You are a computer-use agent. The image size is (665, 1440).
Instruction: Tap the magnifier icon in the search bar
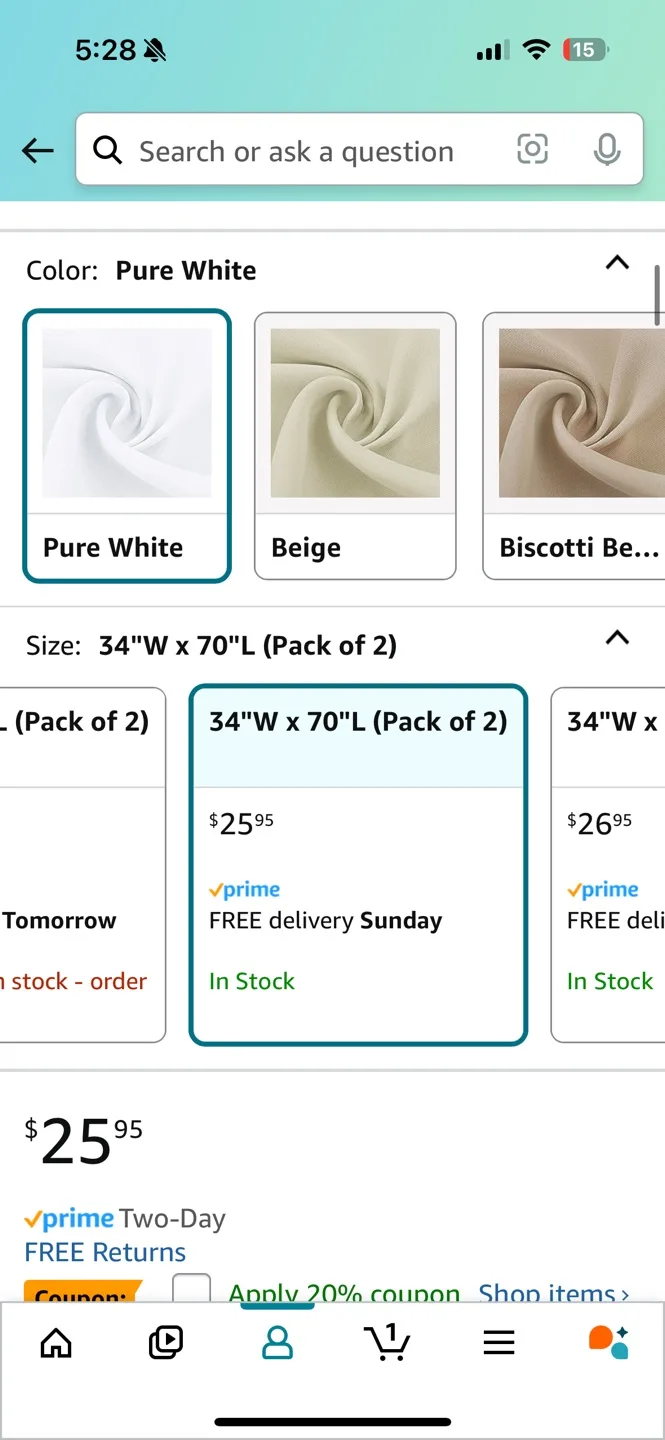coord(108,150)
